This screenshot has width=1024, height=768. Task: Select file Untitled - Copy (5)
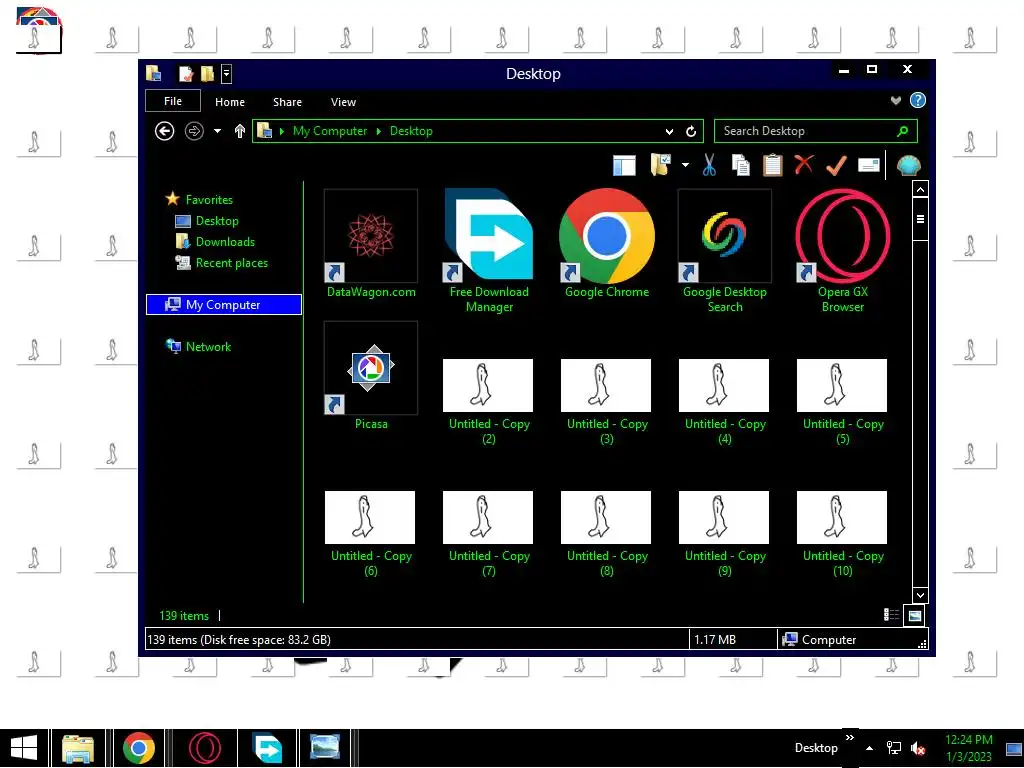(x=842, y=402)
